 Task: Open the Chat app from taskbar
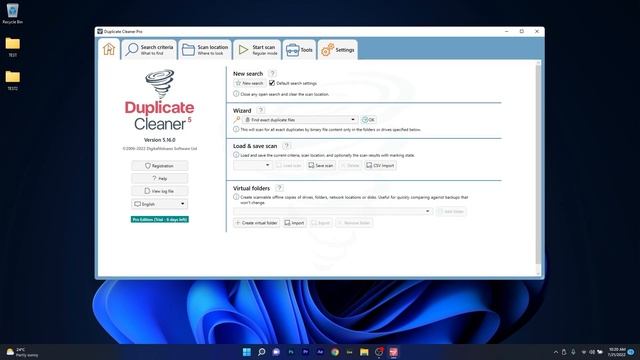[276, 352]
